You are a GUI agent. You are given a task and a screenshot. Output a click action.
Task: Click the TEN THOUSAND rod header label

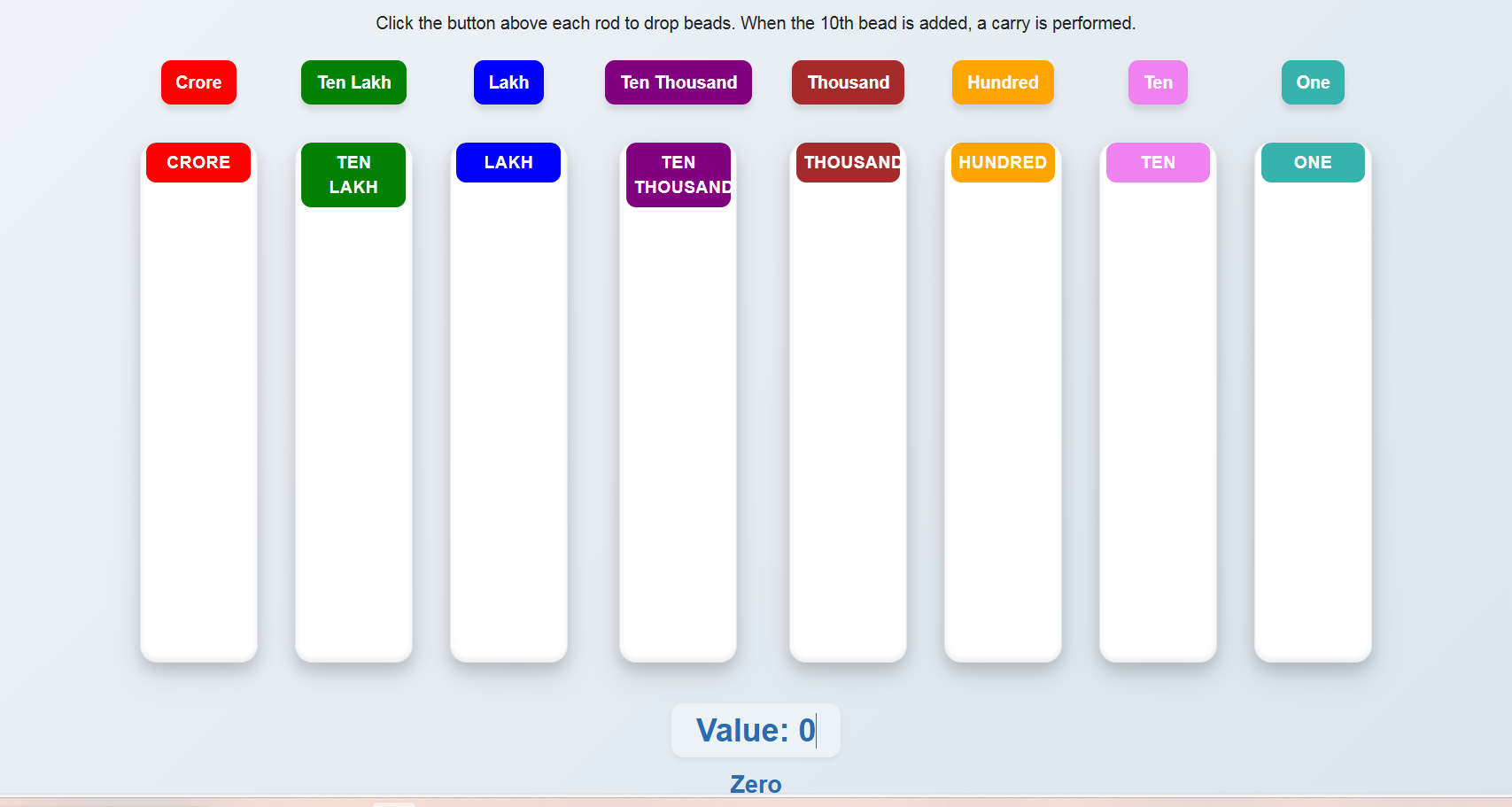click(678, 175)
